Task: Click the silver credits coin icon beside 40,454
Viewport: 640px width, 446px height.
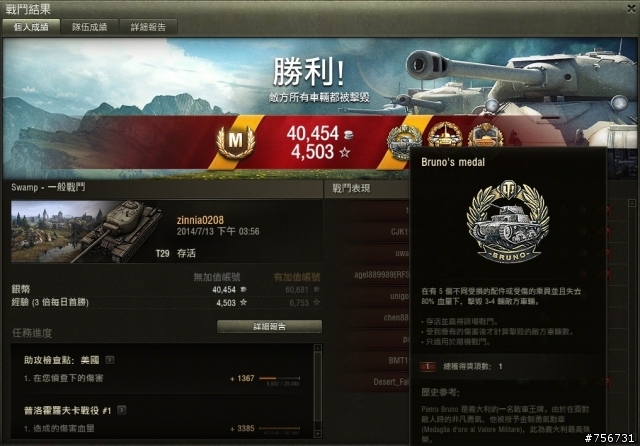Action: tap(348, 135)
